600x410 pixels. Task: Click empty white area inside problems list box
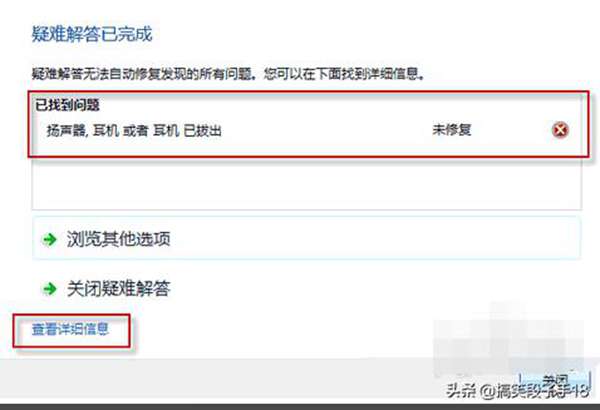306,184
